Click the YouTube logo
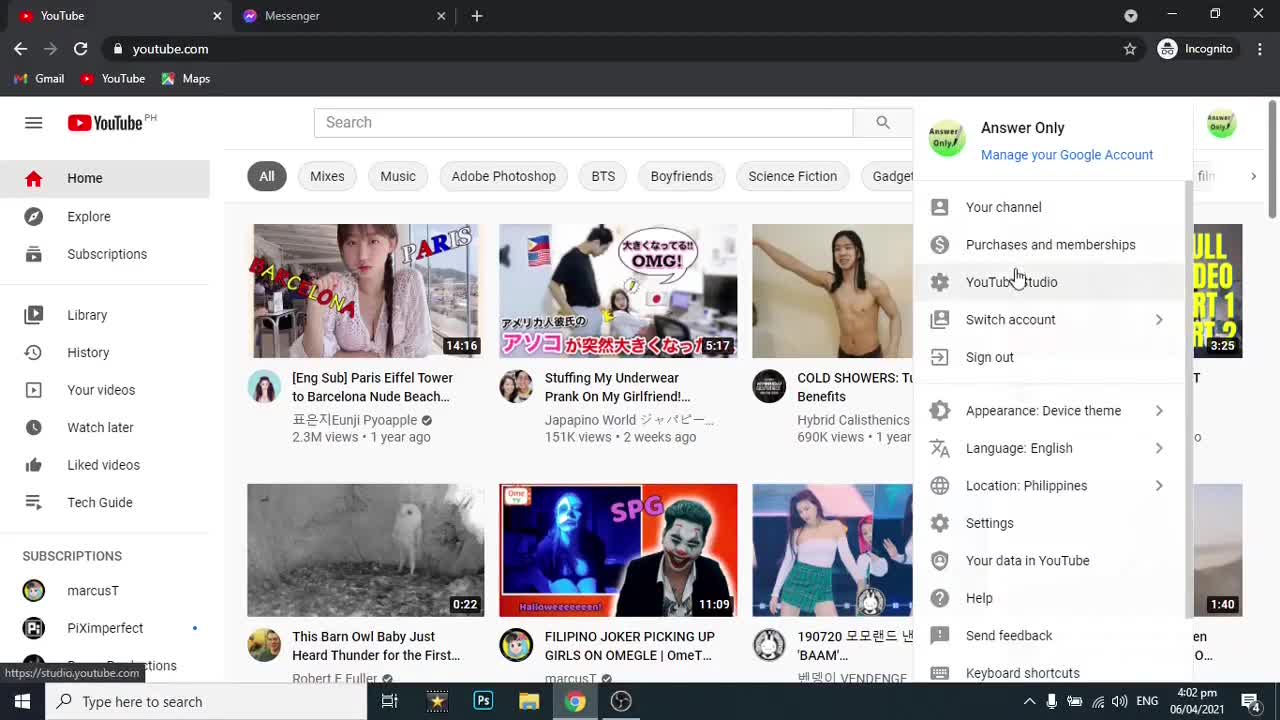This screenshot has height=720, width=1280. point(105,122)
